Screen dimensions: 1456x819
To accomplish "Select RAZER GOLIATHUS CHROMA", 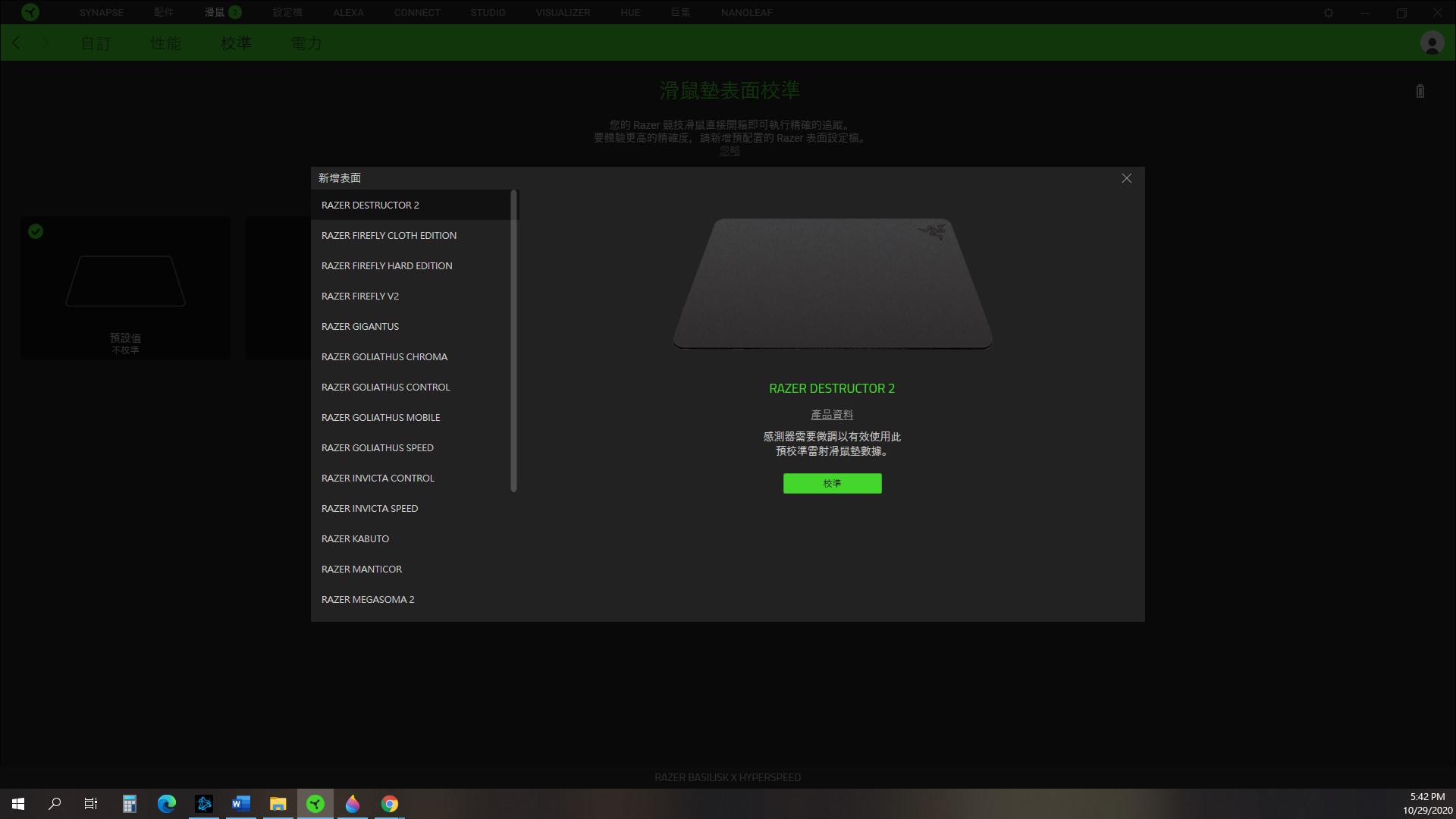I will coord(411,356).
